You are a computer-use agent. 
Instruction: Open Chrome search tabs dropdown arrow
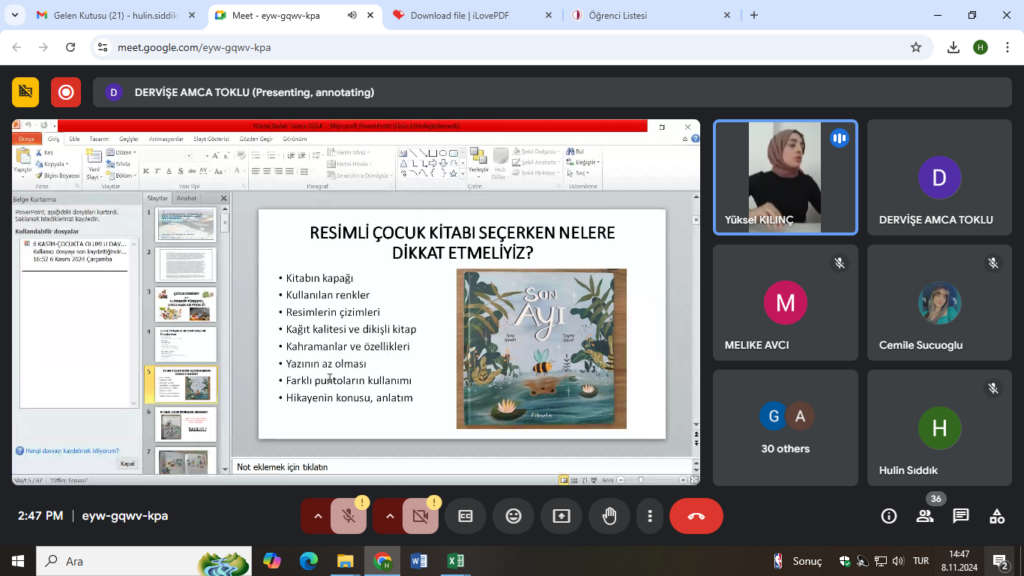(13, 15)
